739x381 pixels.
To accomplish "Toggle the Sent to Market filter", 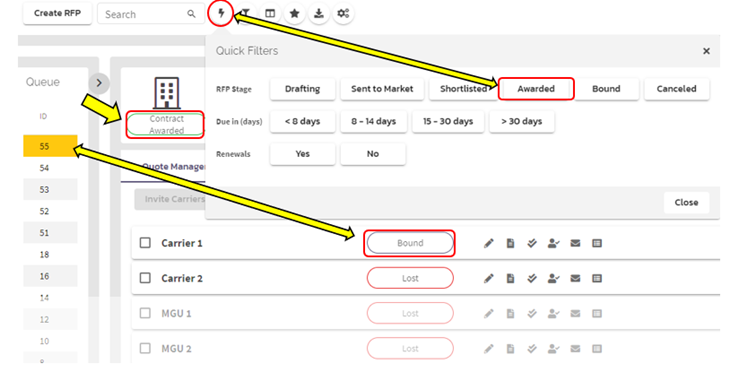I will (x=382, y=89).
